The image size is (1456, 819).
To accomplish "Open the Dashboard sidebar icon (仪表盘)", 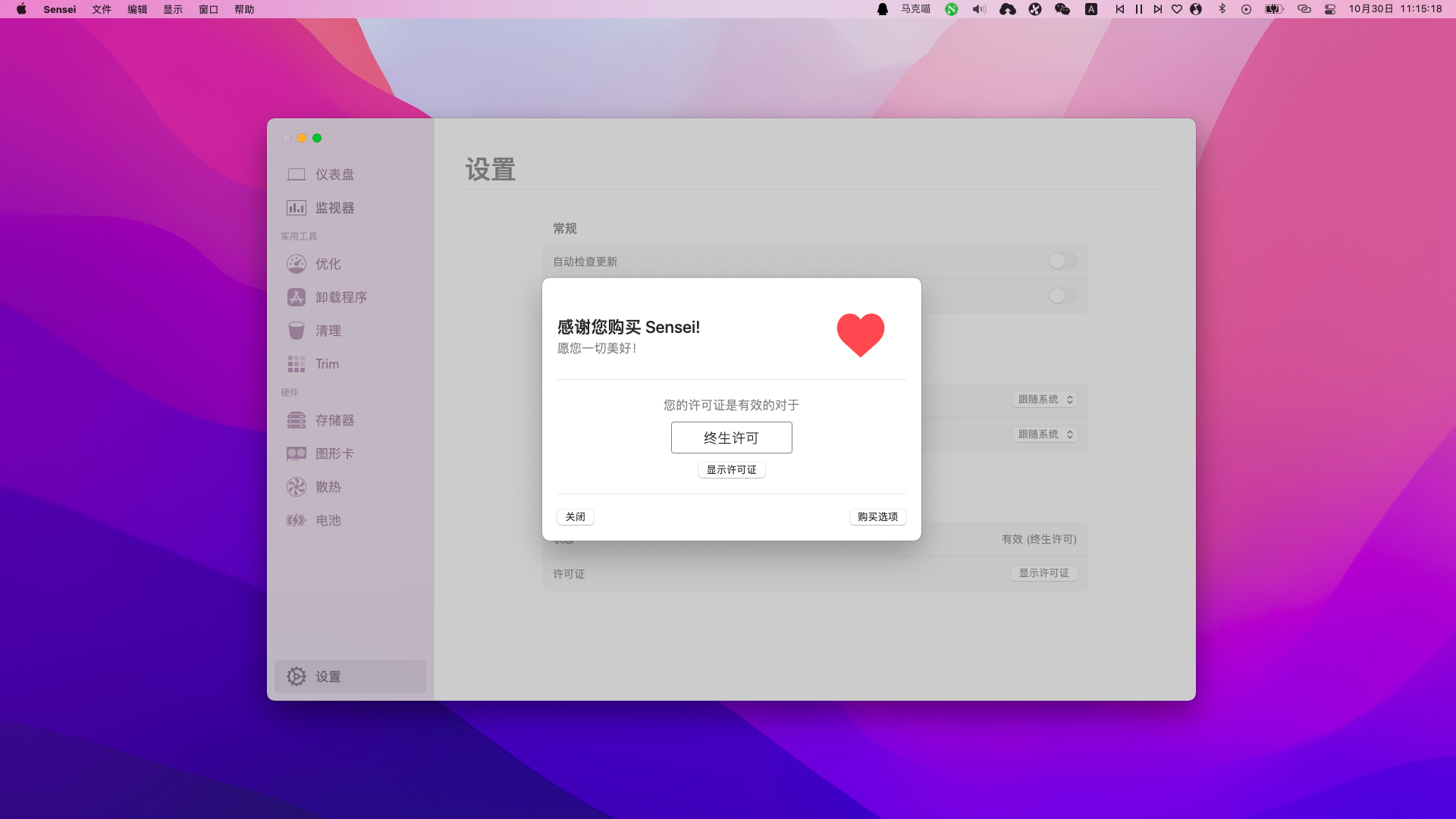I will (296, 174).
